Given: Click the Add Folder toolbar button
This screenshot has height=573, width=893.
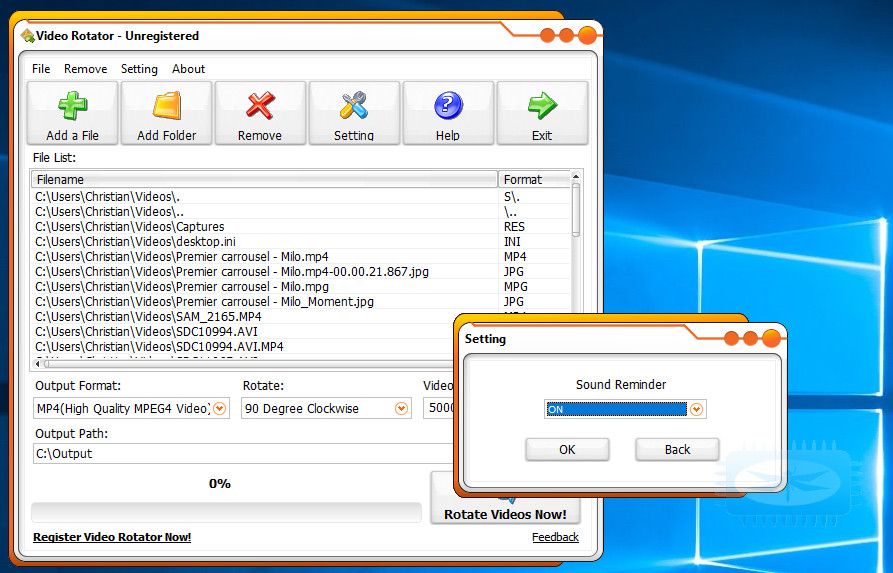Looking at the screenshot, I should point(166,113).
